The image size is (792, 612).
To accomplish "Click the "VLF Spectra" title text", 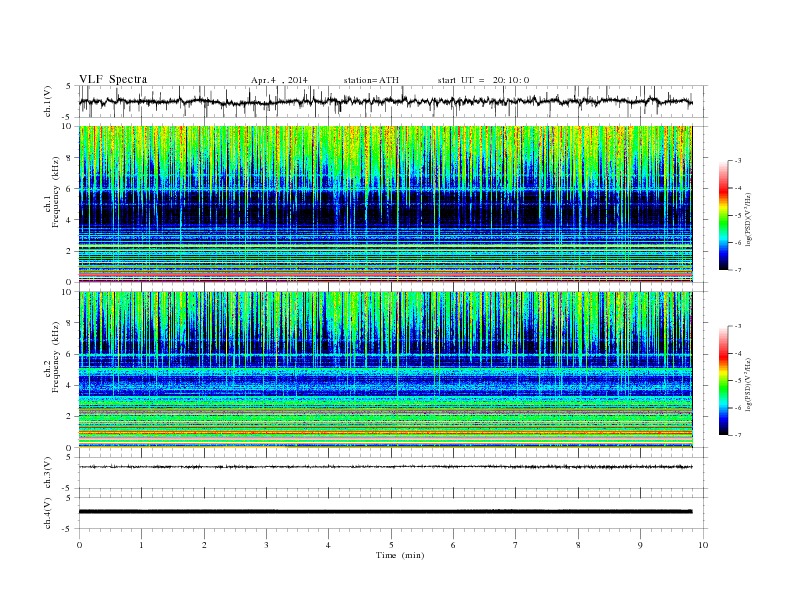I will tap(113, 79).
